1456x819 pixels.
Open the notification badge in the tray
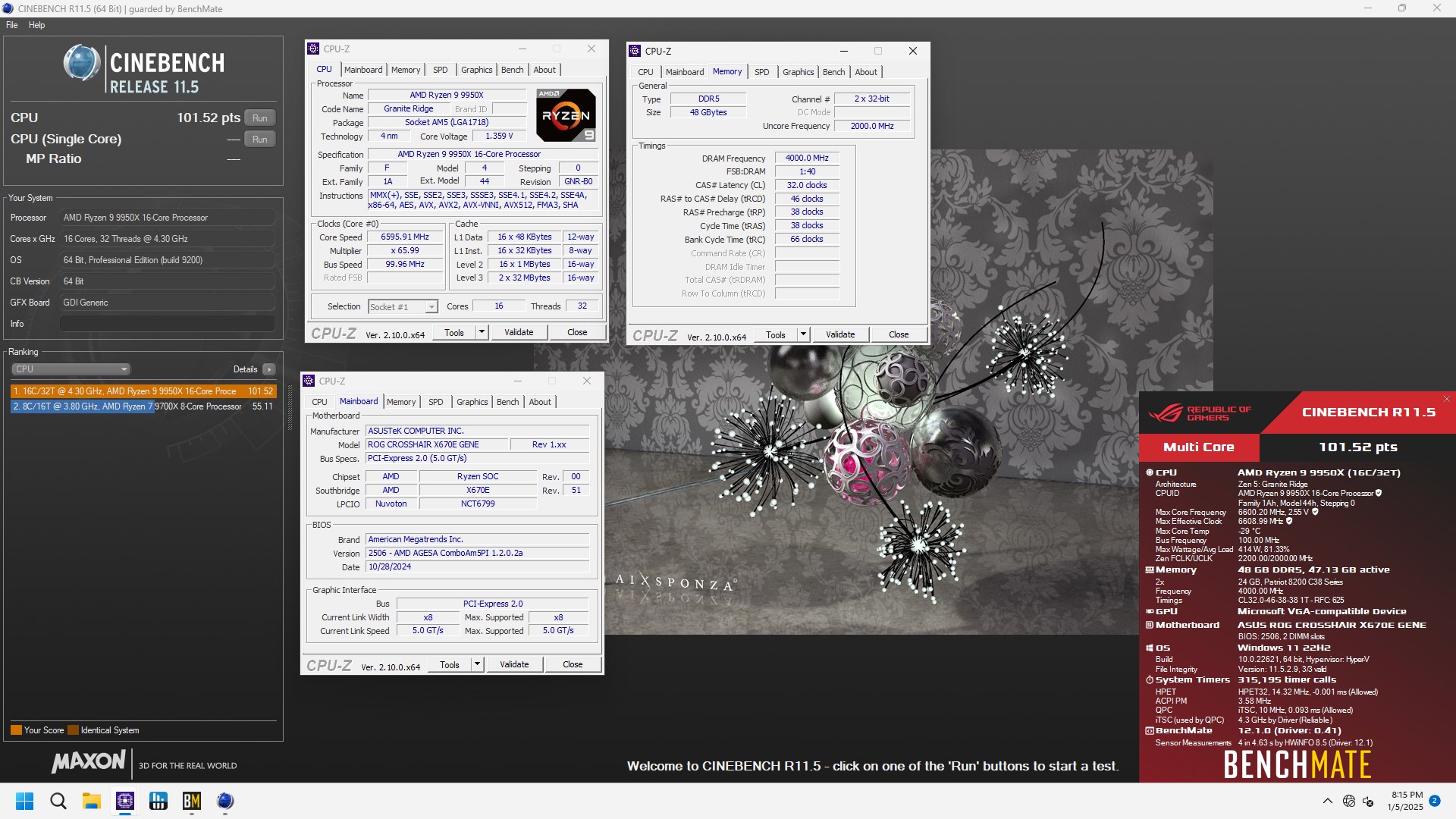(x=1435, y=800)
